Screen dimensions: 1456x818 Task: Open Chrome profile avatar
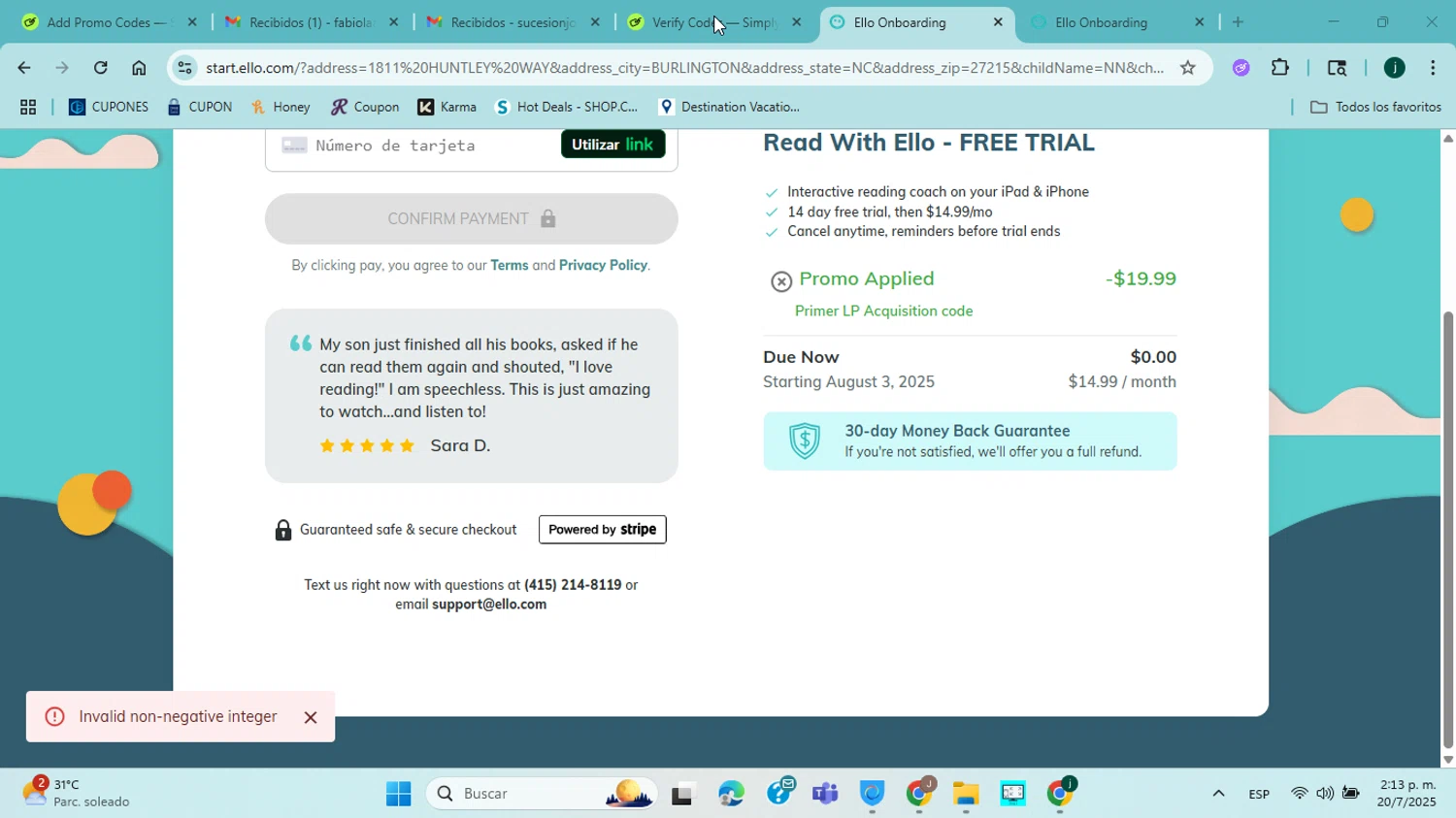tap(1394, 68)
